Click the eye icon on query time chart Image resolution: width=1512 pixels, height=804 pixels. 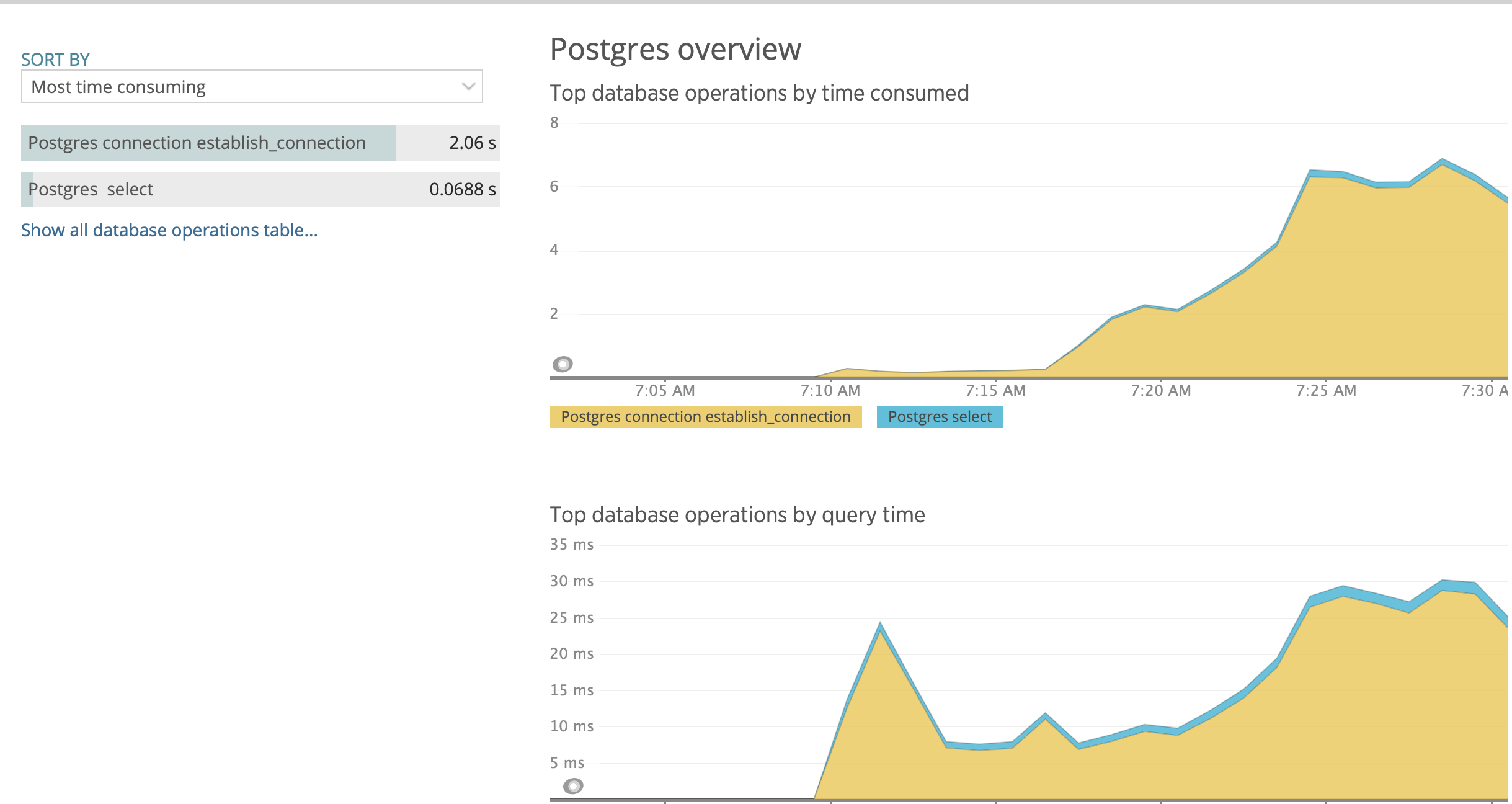point(573,786)
